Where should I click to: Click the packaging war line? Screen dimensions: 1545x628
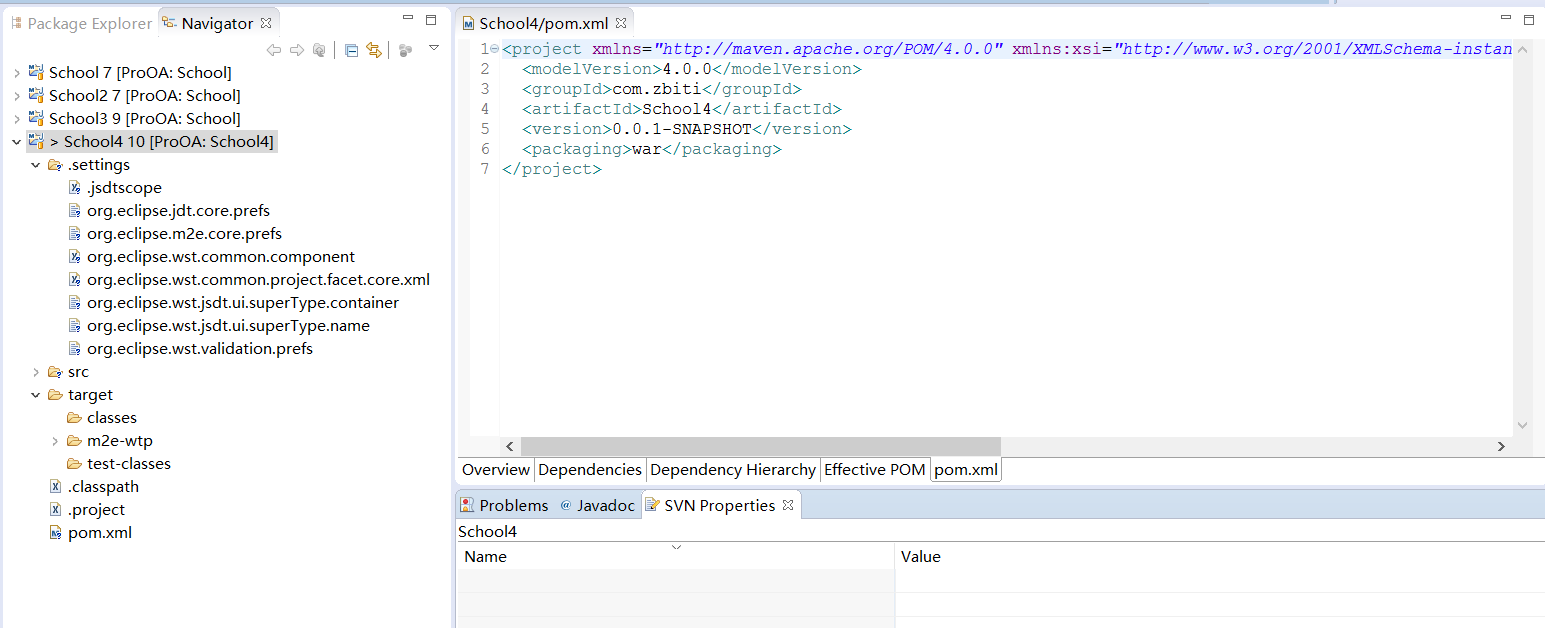point(651,149)
